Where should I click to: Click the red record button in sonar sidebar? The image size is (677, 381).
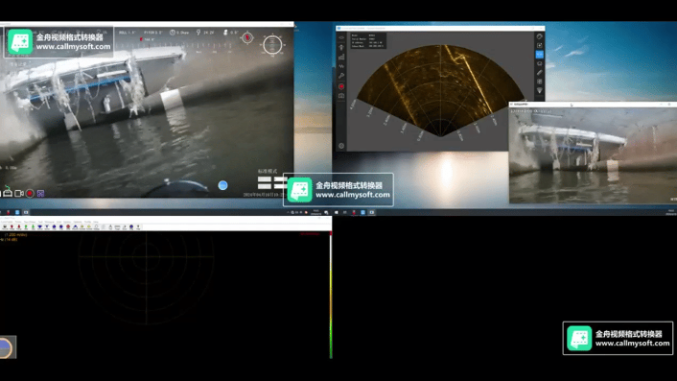[341, 86]
